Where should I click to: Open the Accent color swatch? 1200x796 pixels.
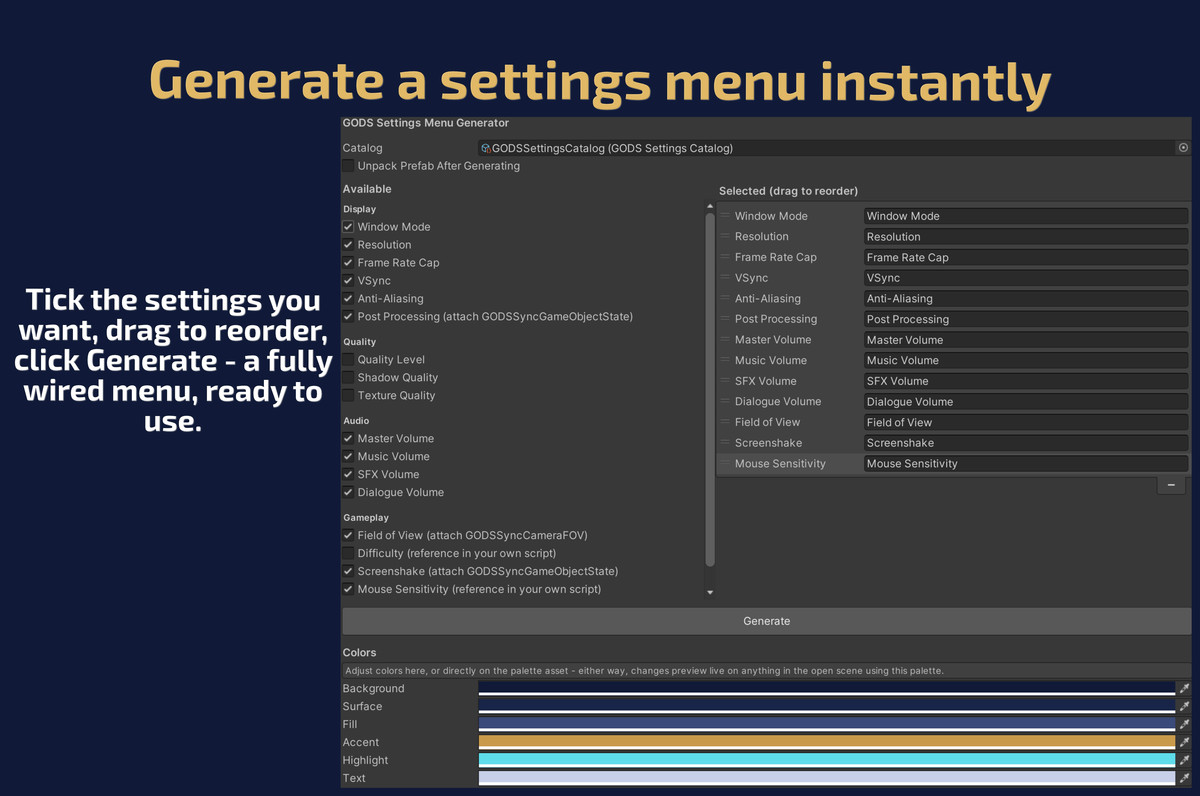click(x=826, y=743)
